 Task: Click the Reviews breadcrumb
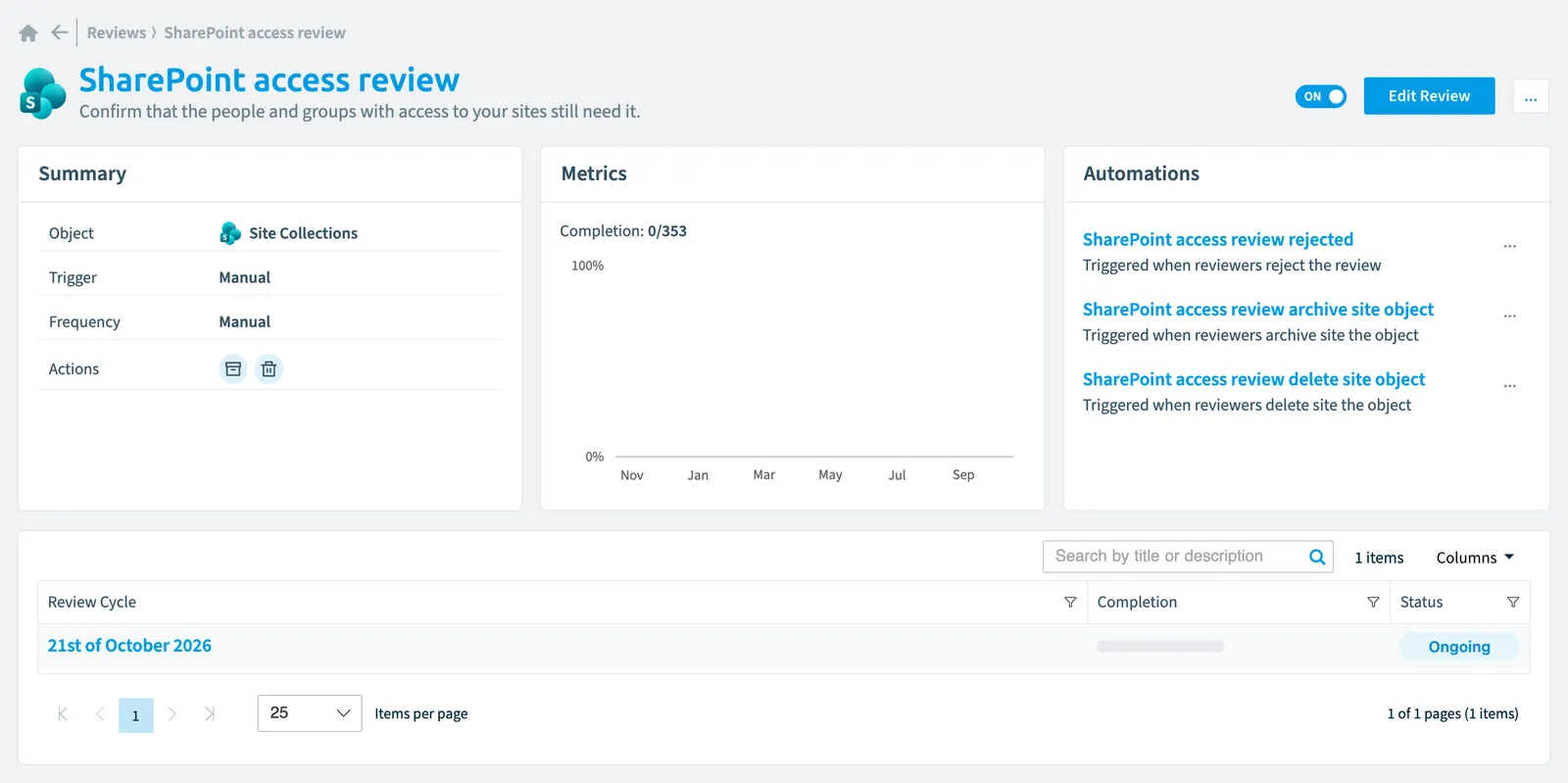click(x=116, y=33)
